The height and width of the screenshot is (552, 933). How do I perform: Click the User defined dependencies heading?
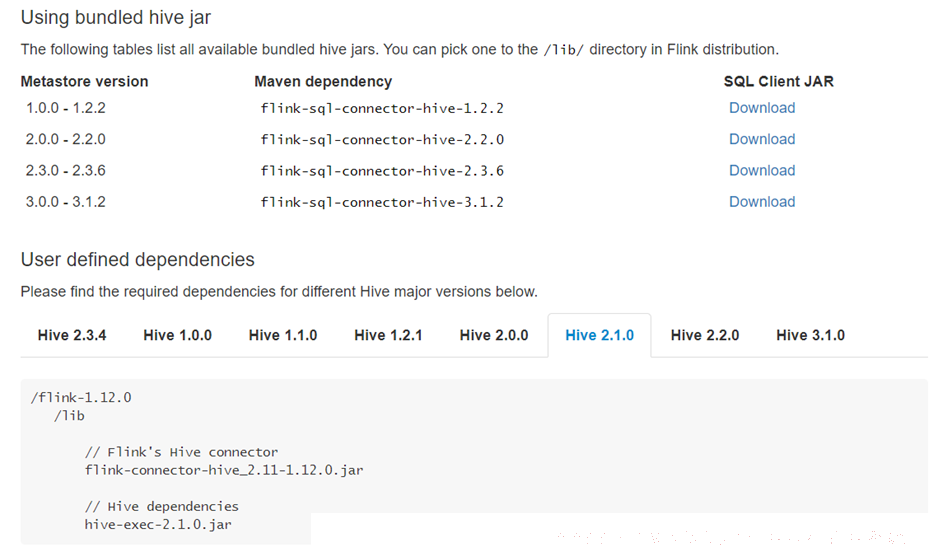coord(137,259)
